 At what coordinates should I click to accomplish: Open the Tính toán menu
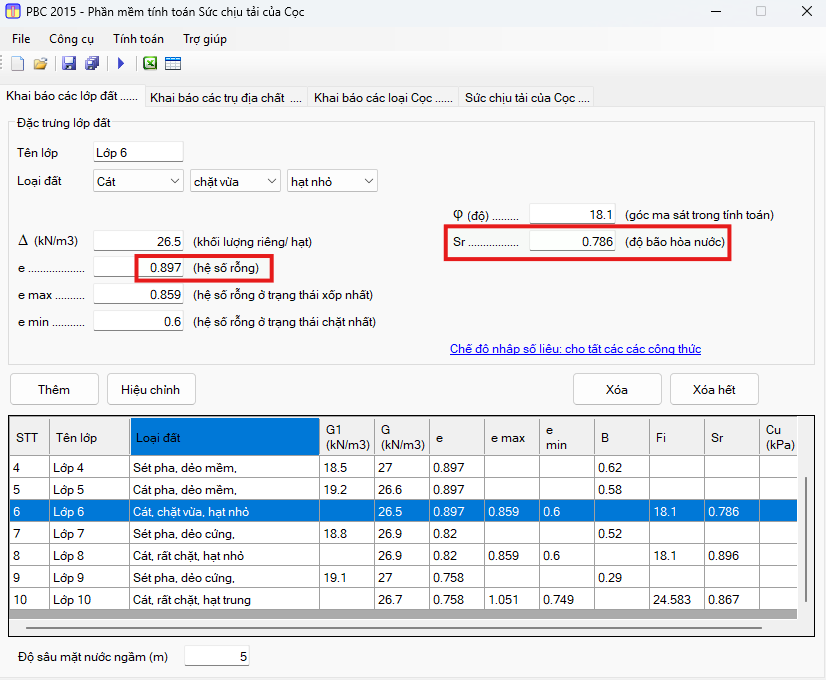[x=138, y=39]
